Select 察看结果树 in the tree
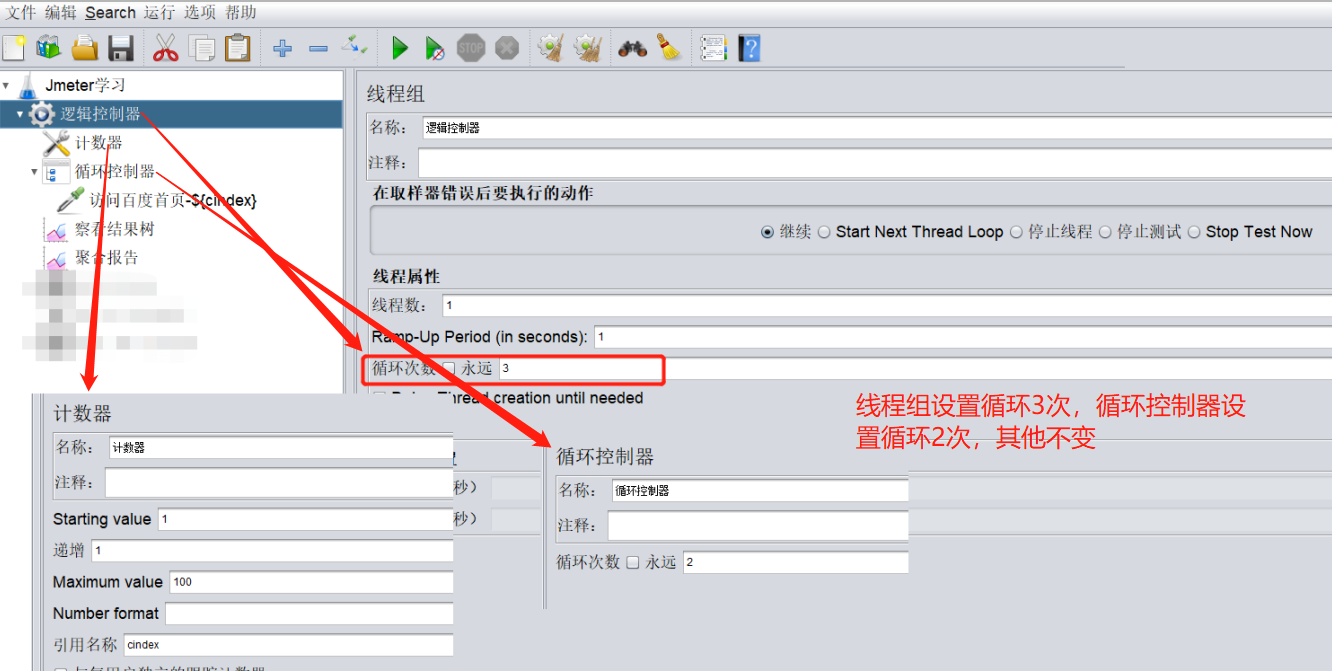 [115, 229]
